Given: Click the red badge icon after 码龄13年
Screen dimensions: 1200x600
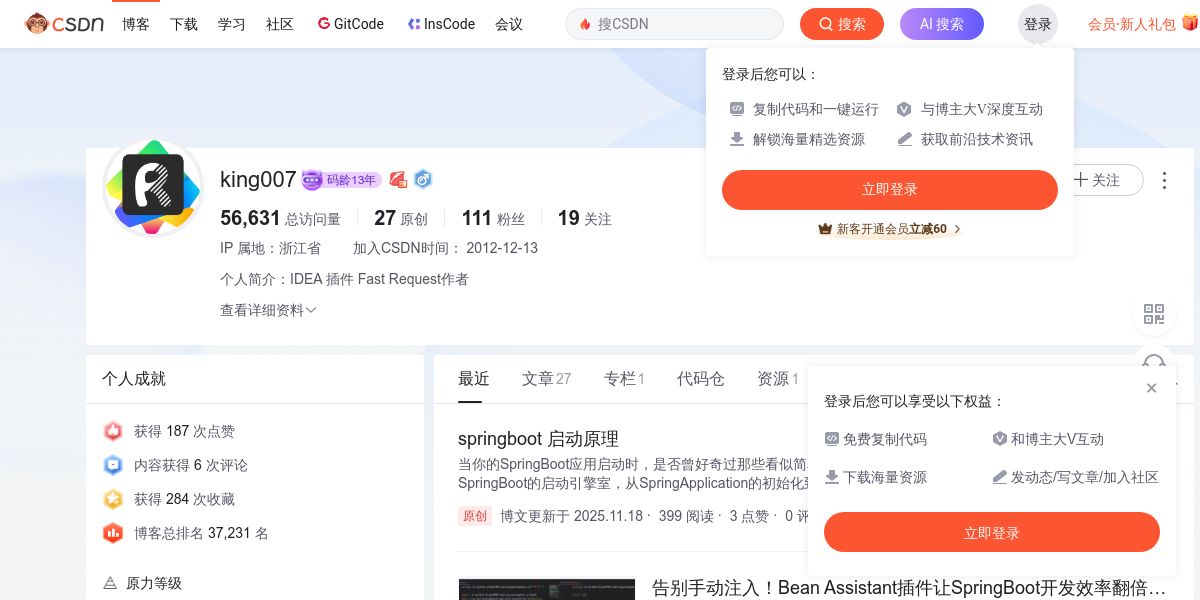Looking at the screenshot, I should [x=398, y=180].
